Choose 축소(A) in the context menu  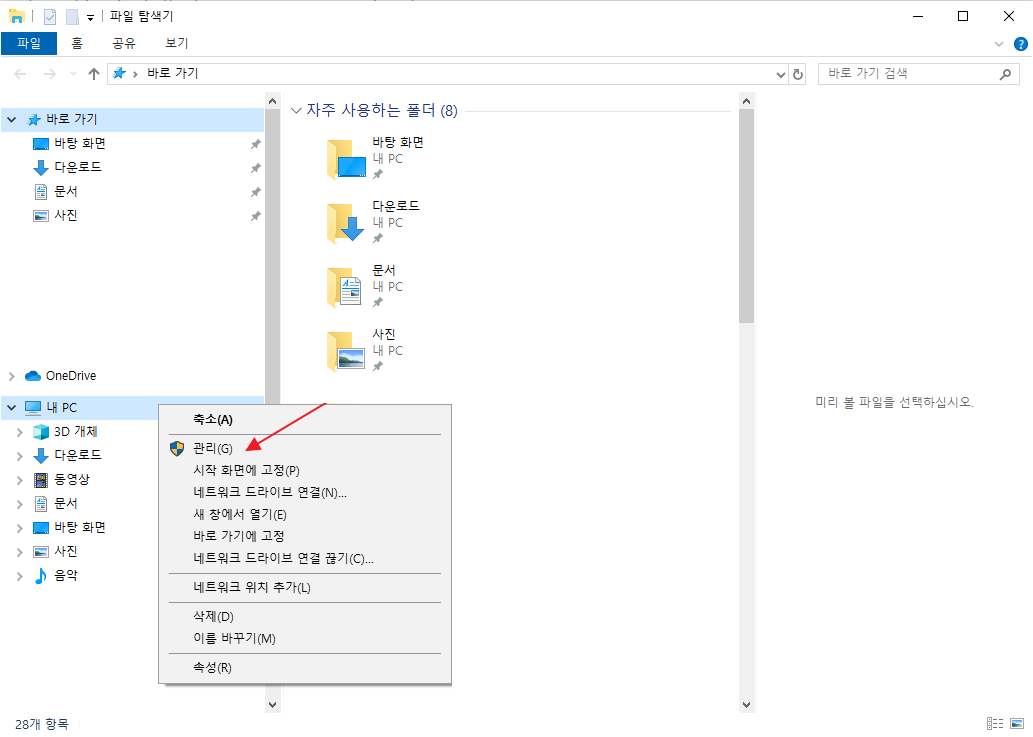[305, 420]
